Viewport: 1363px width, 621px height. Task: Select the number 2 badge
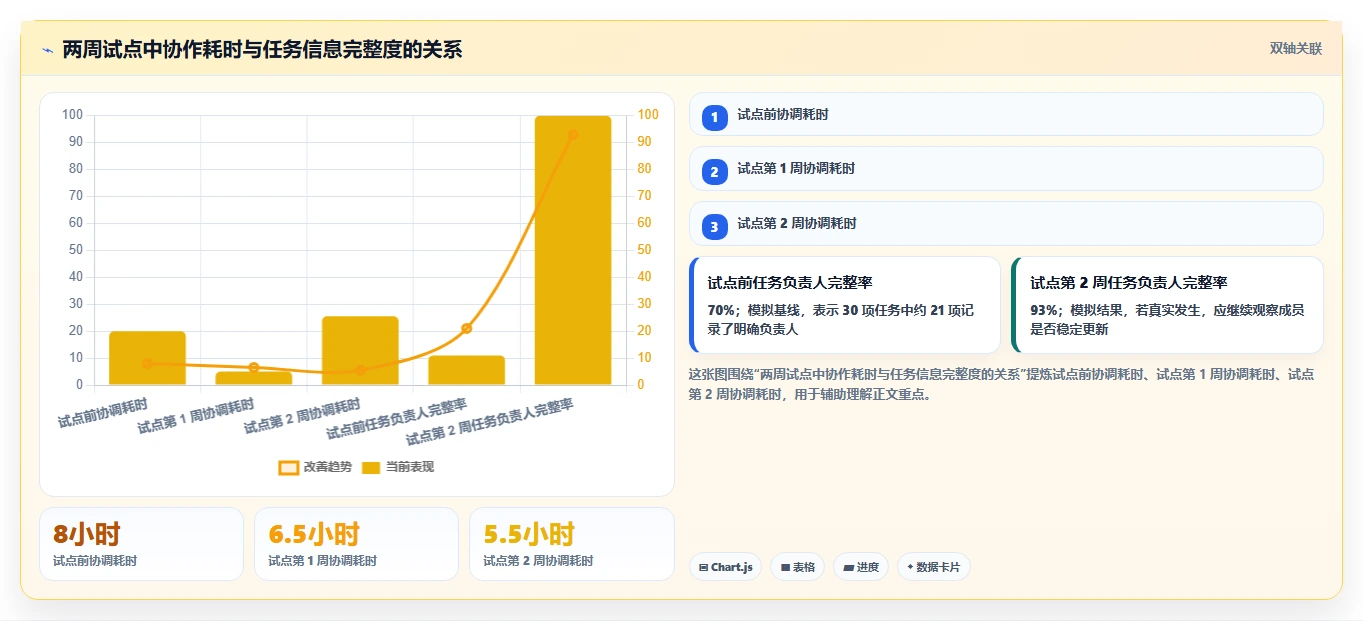point(714,172)
